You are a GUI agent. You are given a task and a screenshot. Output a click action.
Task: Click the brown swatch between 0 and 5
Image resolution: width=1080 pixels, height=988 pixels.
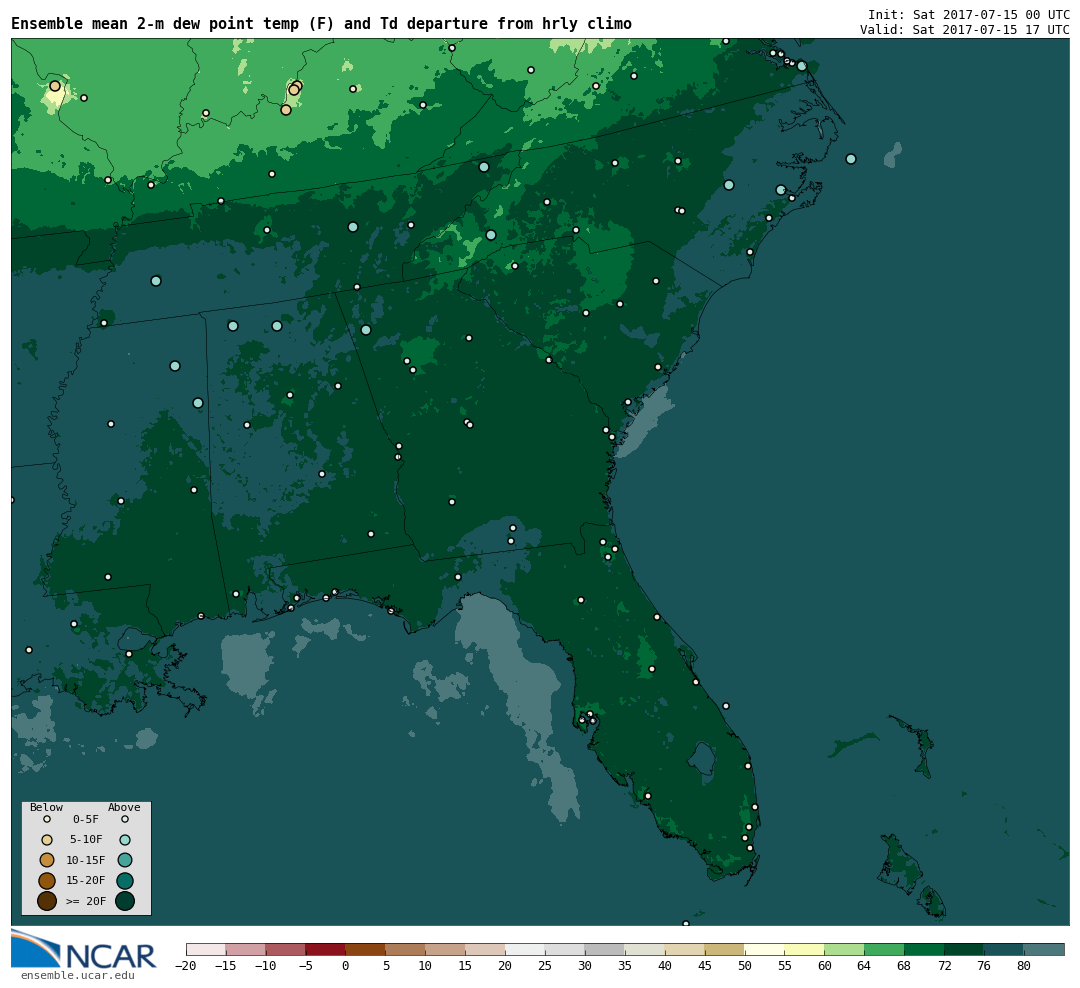pos(366,949)
